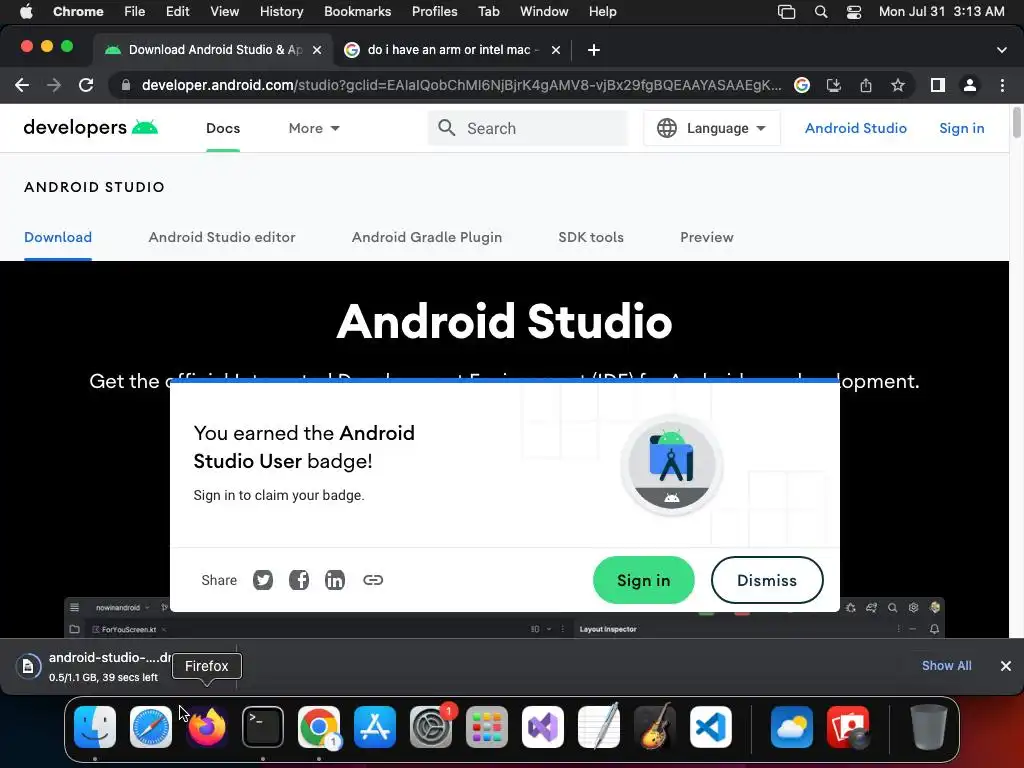Toggle the Chrome side panel
Image resolution: width=1024 pixels, height=768 pixels.
tap(938, 85)
